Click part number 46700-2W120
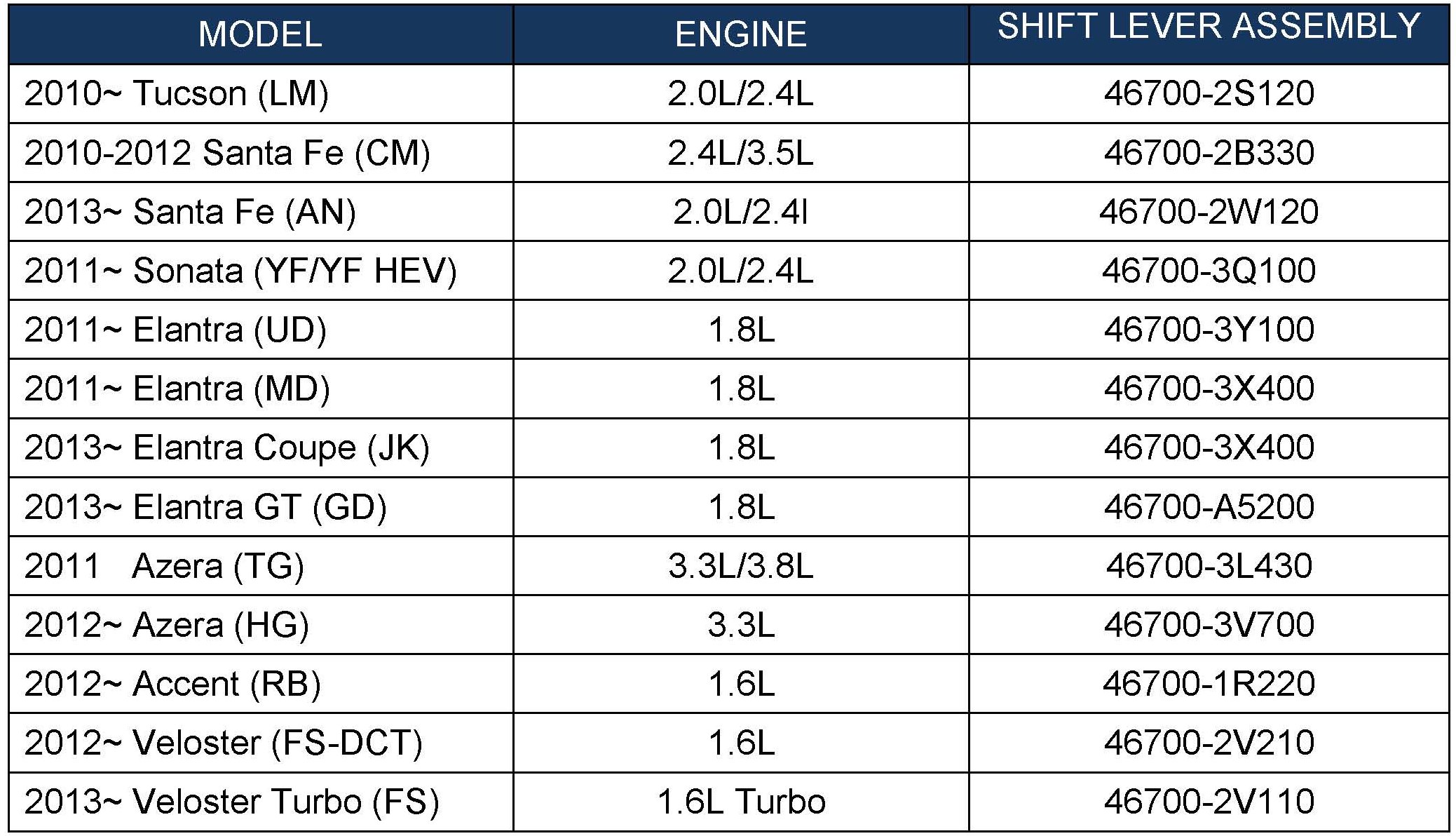 coord(1209,212)
